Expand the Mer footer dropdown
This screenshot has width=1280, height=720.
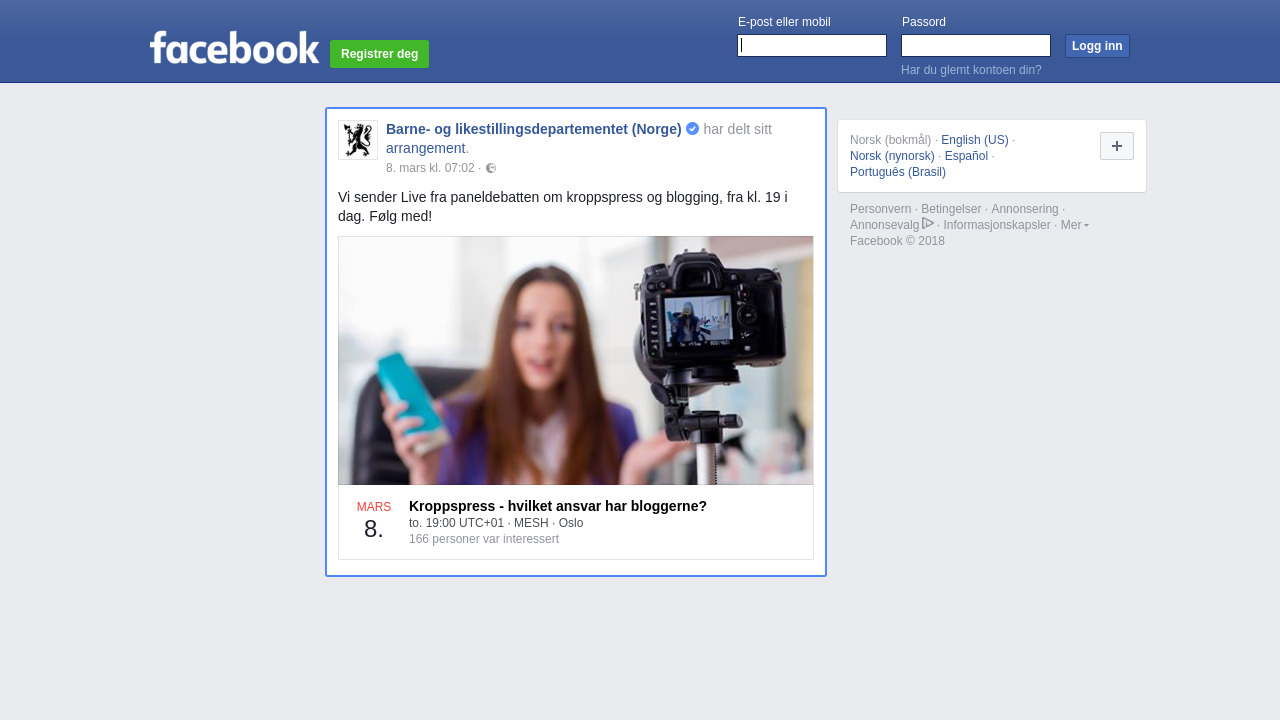click(1075, 225)
